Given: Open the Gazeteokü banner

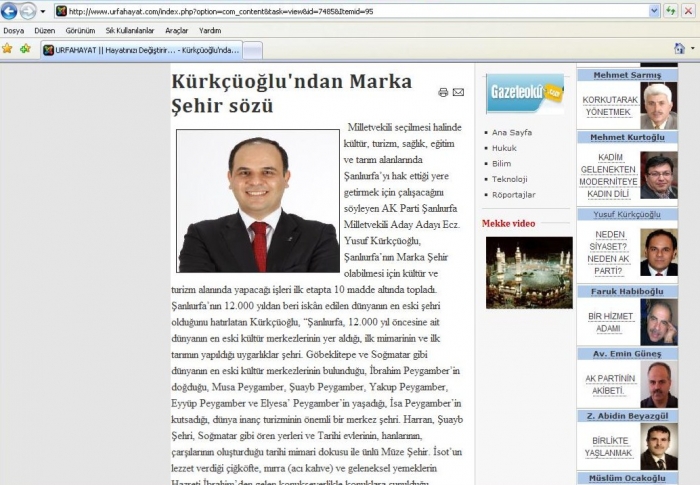Looking at the screenshot, I should [x=525, y=94].
